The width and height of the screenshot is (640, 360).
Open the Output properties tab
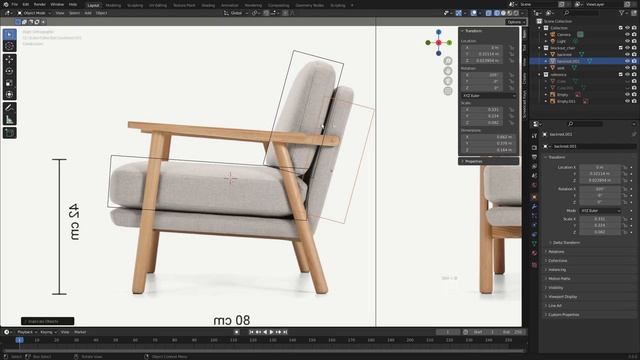[x=534, y=157]
